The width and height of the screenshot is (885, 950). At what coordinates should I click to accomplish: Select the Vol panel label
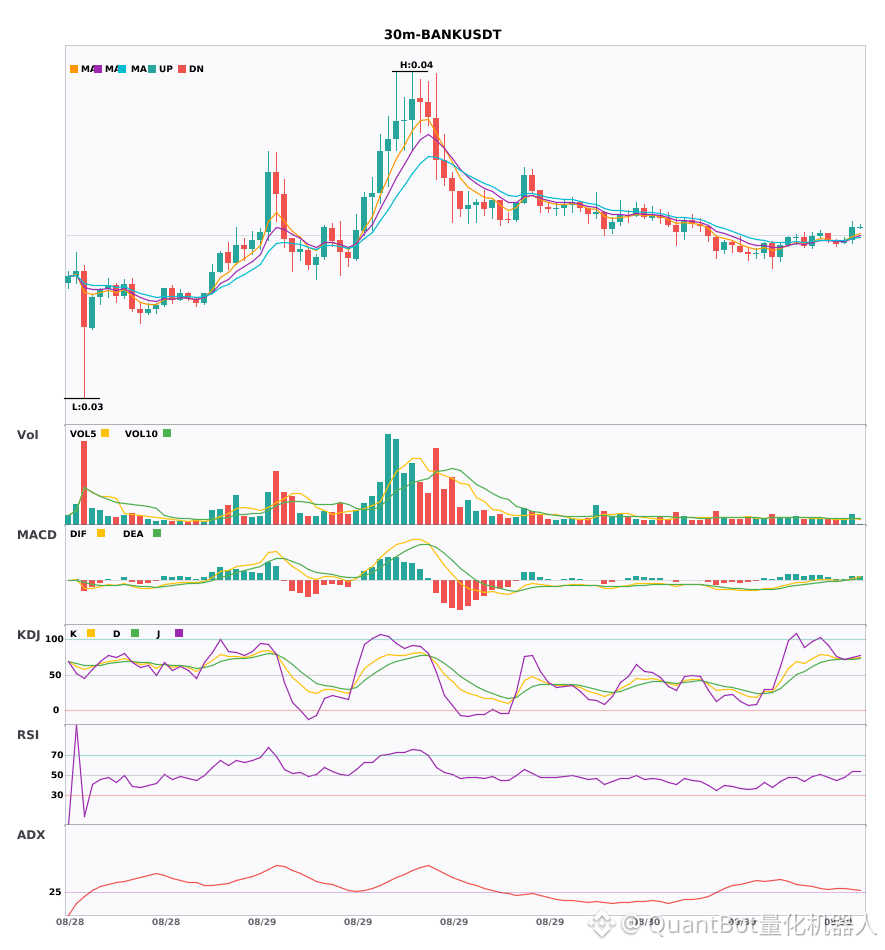(27, 435)
